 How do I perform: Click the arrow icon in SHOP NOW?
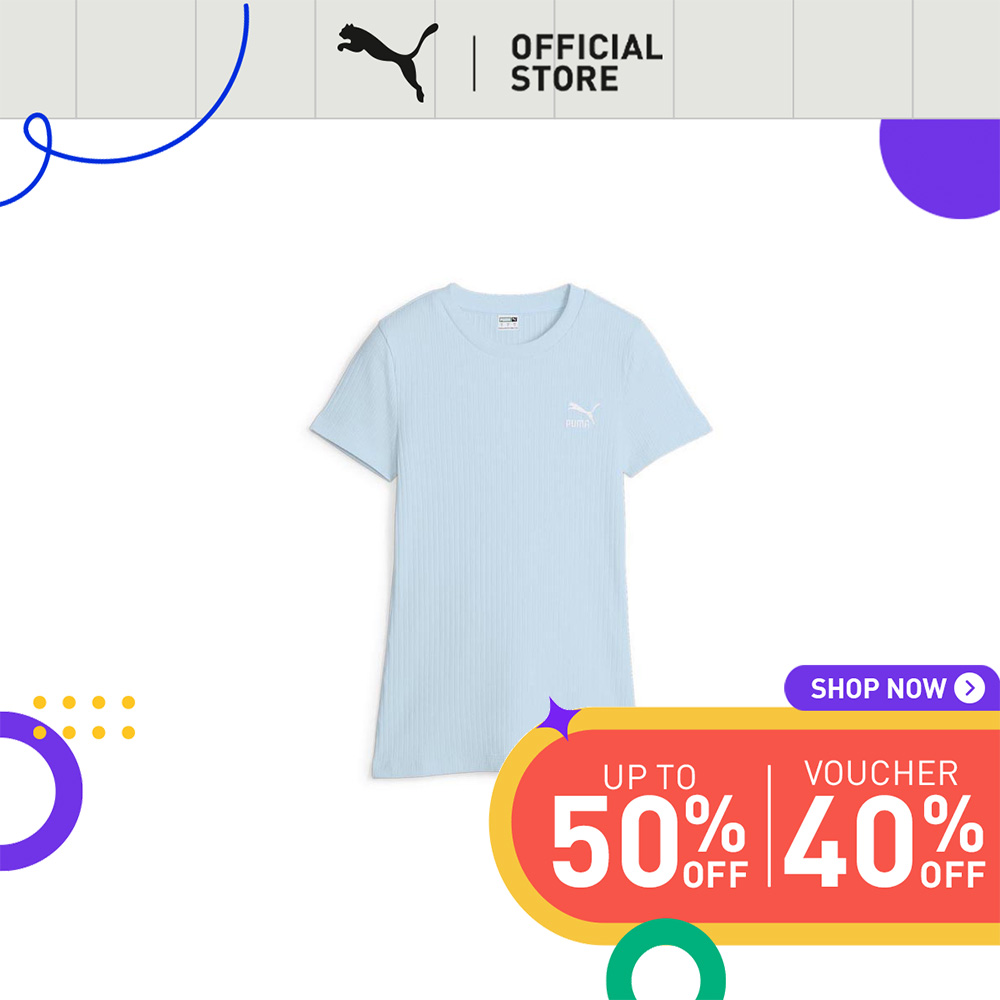(969, 688)
